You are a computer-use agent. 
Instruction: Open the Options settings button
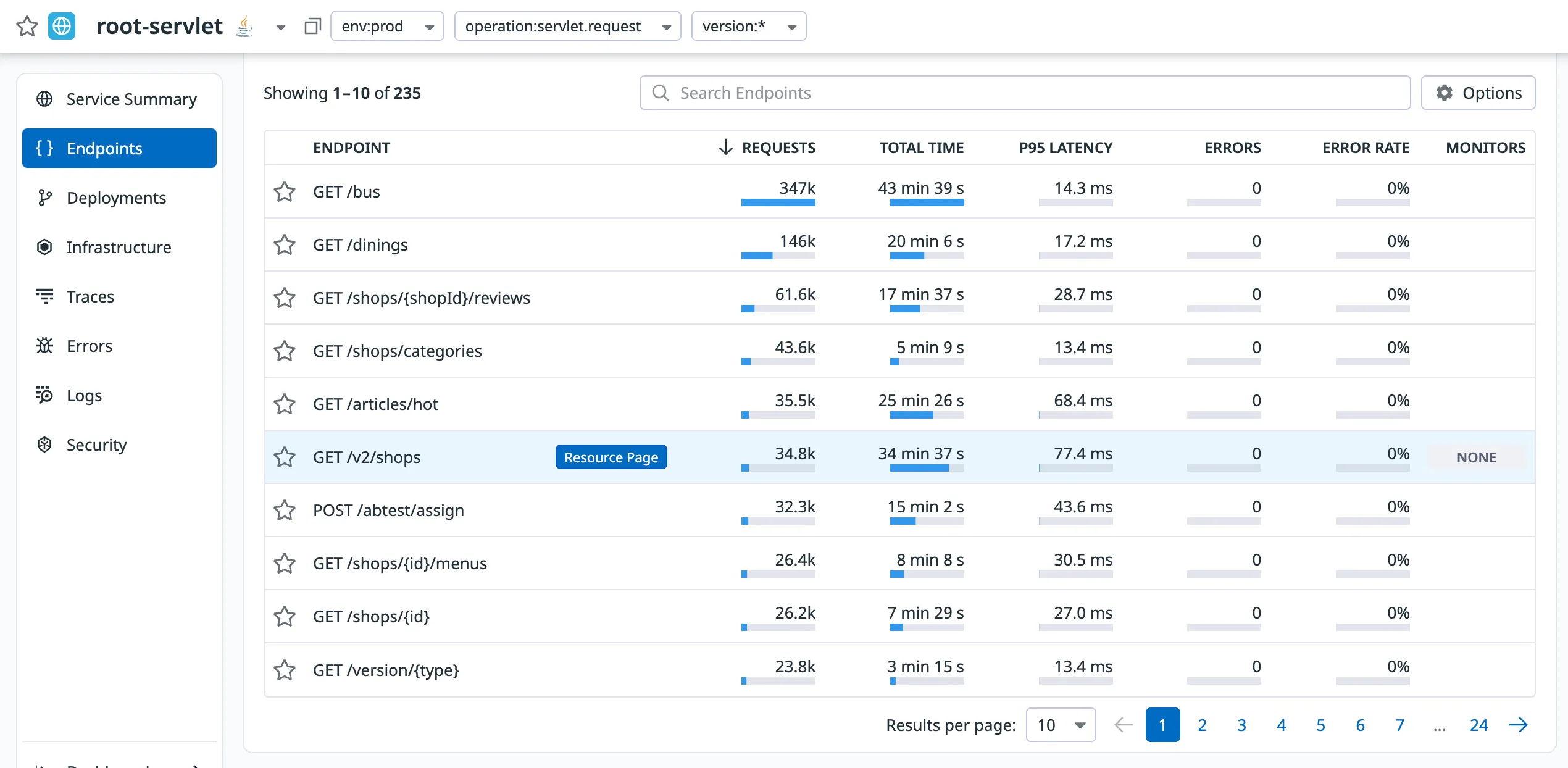(1478, 93)
